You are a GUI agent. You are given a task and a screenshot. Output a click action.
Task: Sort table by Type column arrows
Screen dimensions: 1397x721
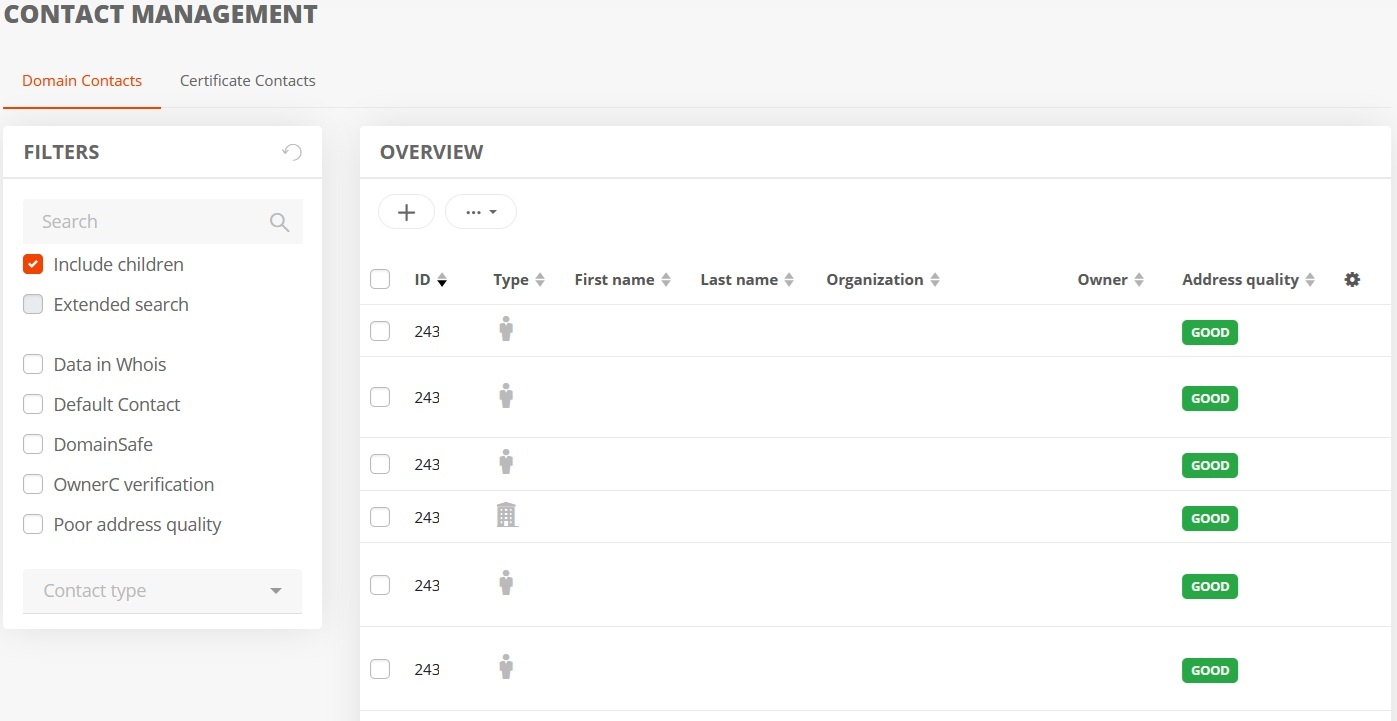click(x=540, y=281)
